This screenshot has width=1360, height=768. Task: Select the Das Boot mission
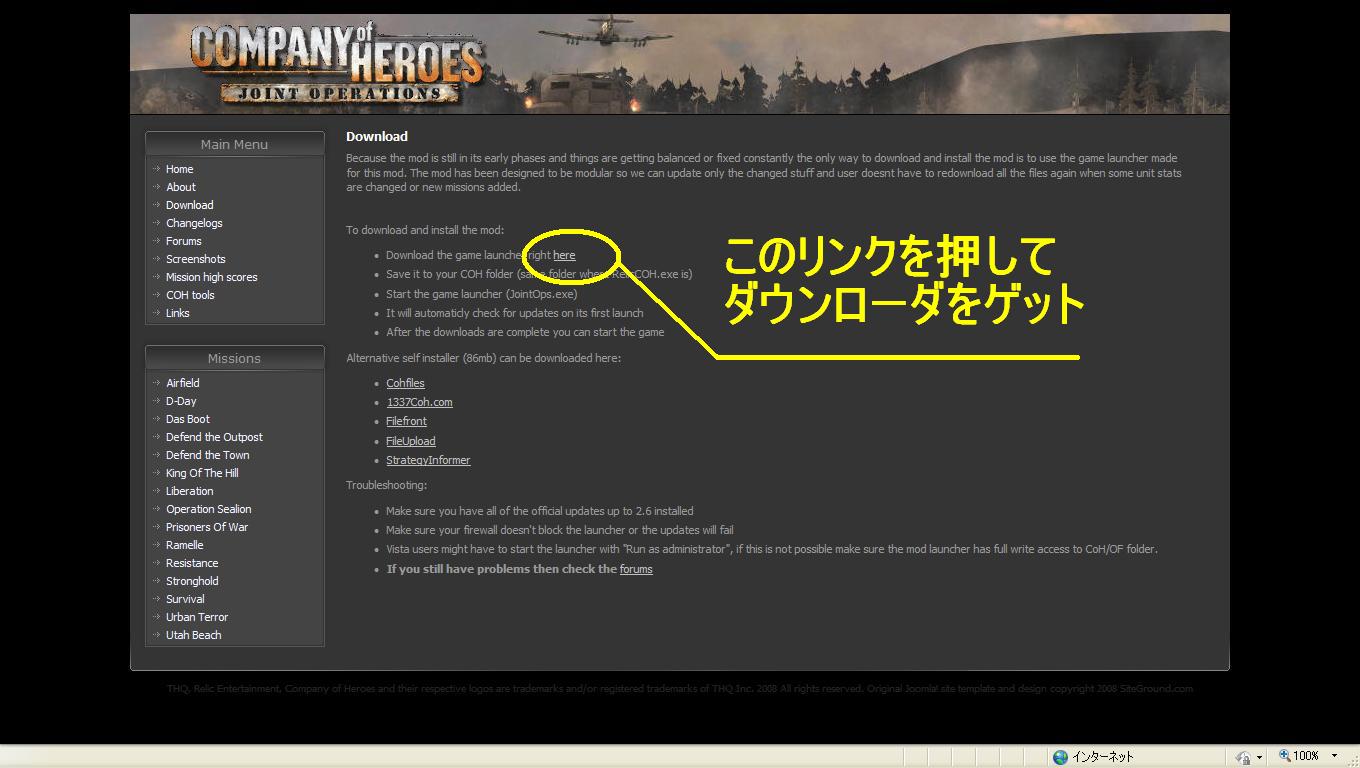(188, 419)
